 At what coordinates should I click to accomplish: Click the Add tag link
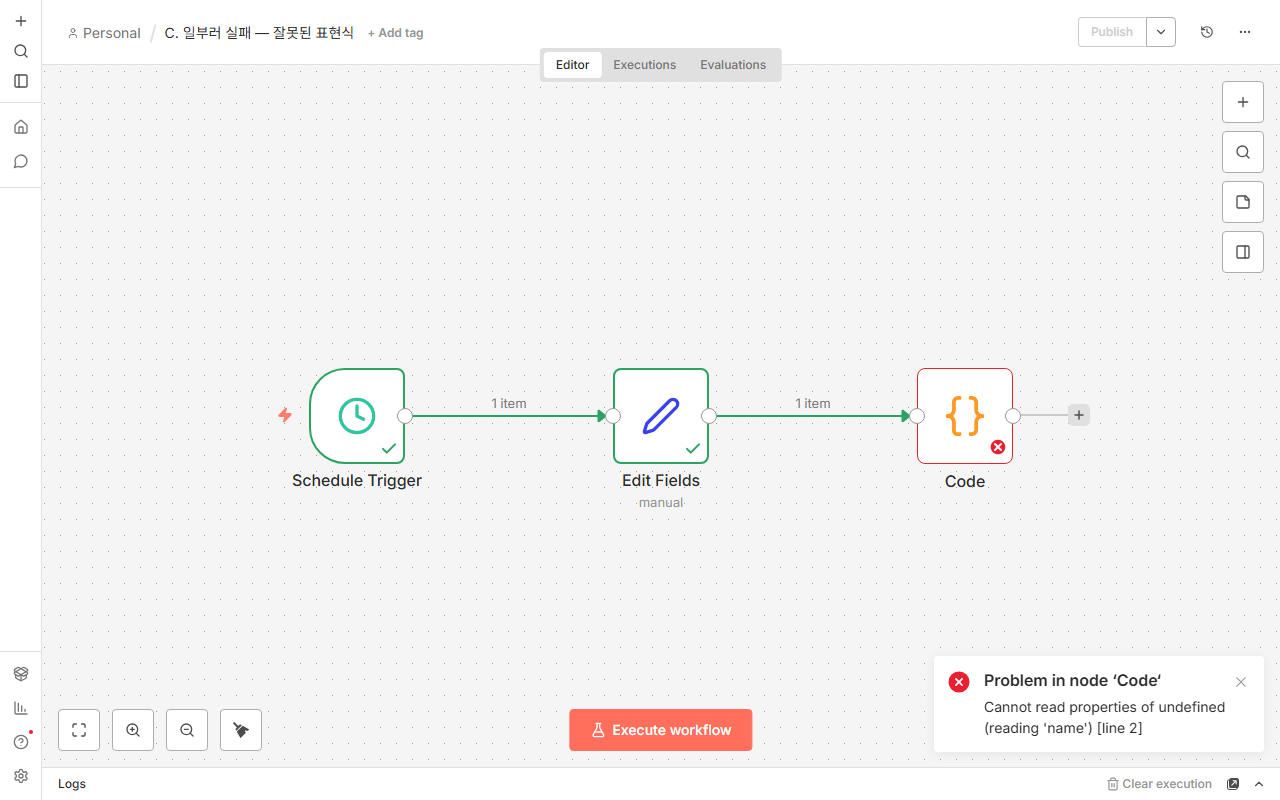(396, 33)
